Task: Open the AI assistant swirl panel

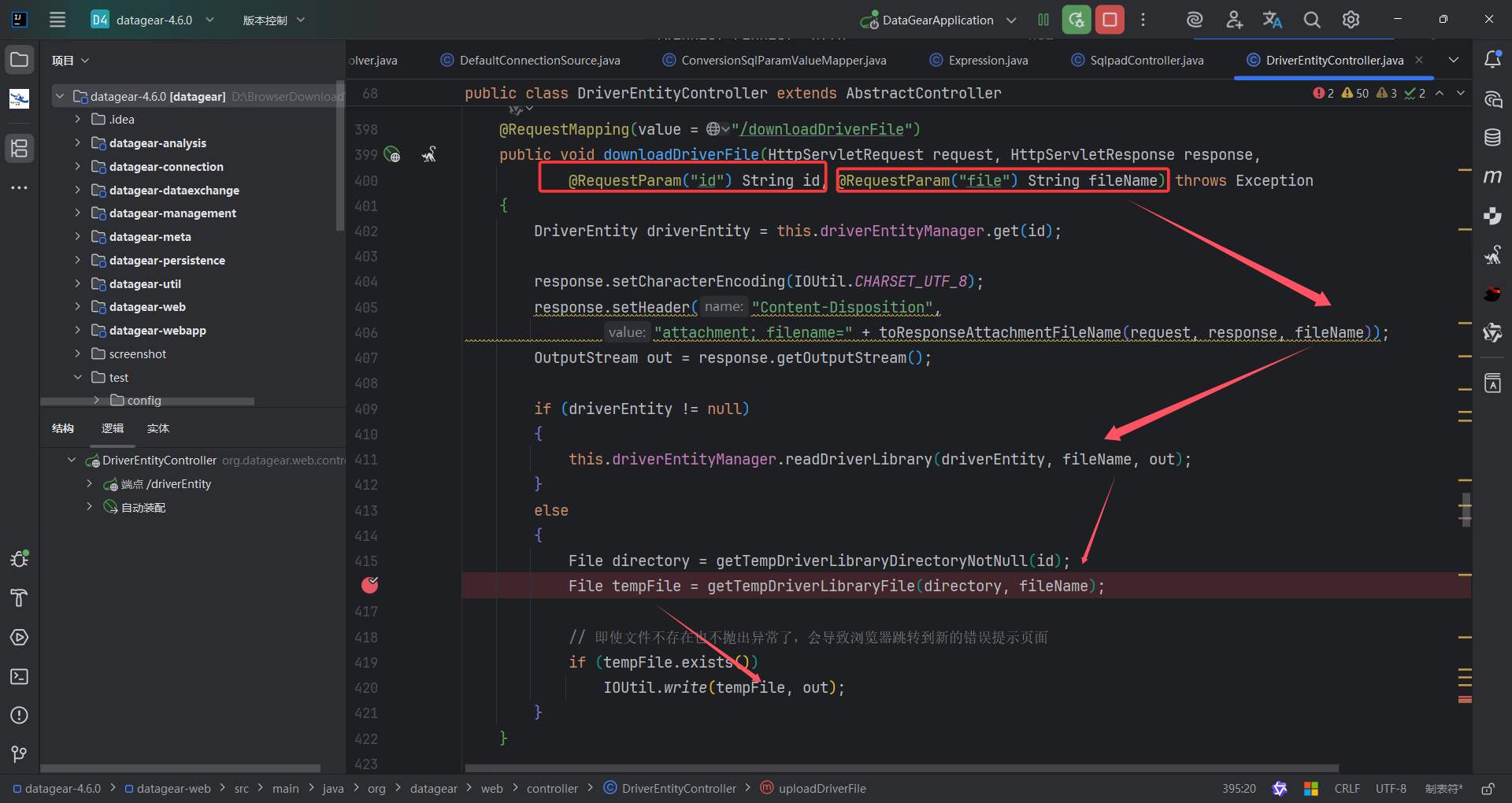Action: coord(1492,99)
